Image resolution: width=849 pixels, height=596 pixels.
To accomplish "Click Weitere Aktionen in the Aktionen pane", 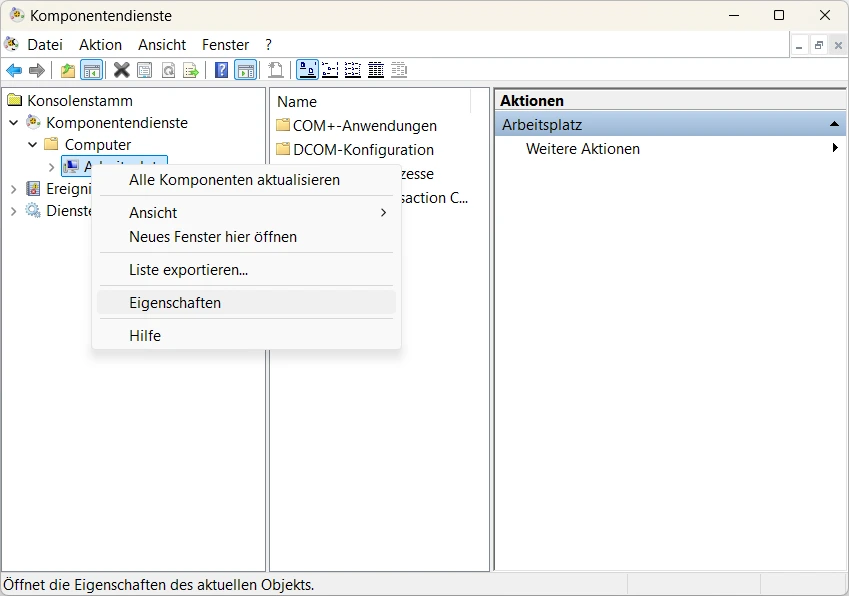I will [583, 149].
